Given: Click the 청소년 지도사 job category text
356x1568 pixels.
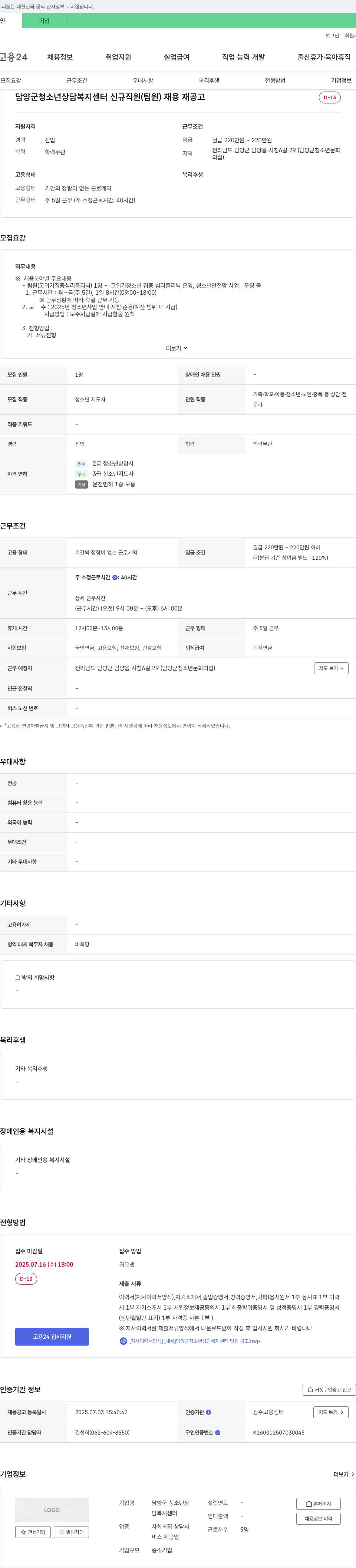Looking at the screenshot, I should click(90, 400).
